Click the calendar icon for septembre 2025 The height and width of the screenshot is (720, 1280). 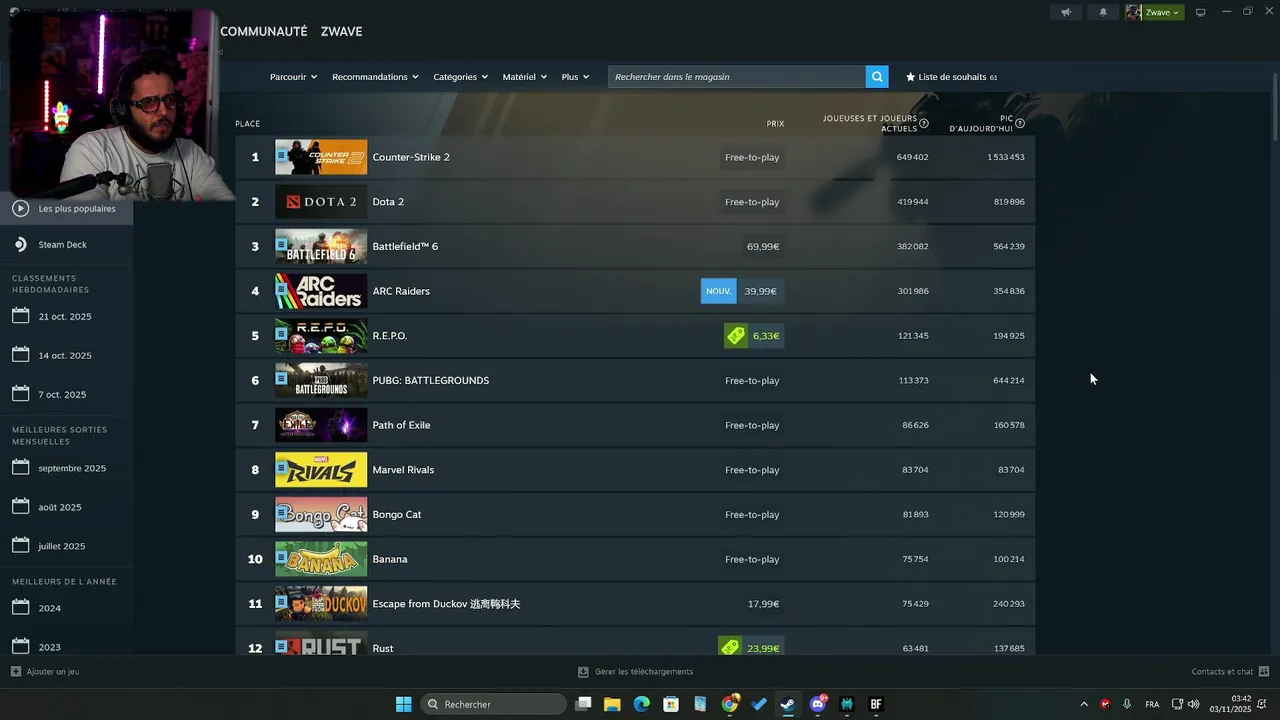pos(20,467)
